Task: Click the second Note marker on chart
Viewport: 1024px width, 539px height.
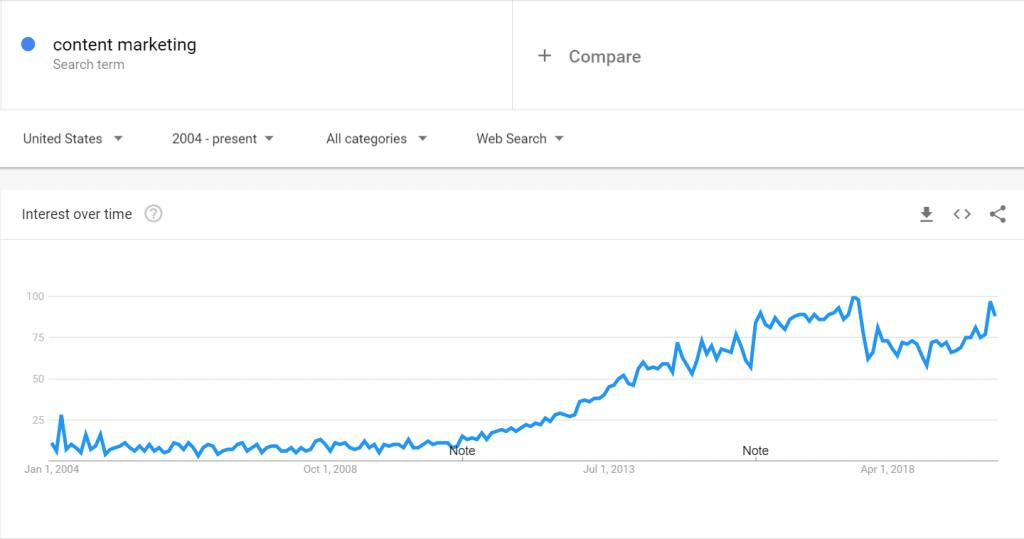Action: (756, 451)
